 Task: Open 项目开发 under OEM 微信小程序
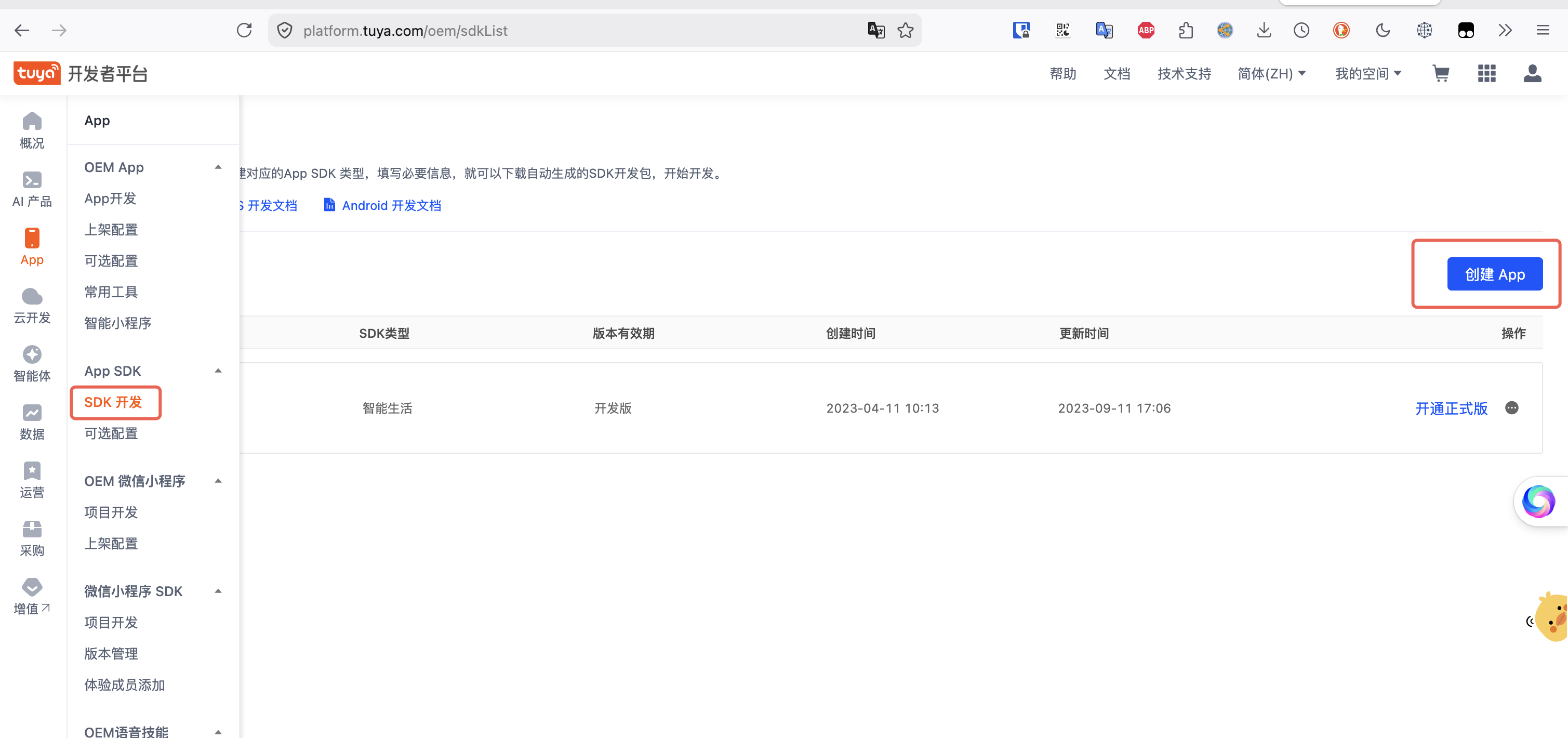111,512
